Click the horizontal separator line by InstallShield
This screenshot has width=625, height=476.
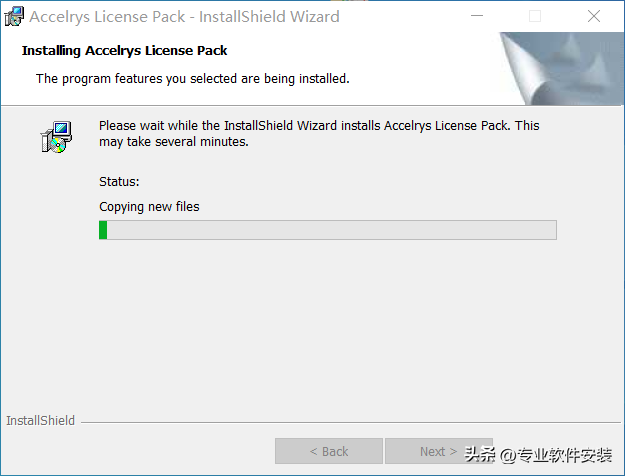click(x=351, y=422)
